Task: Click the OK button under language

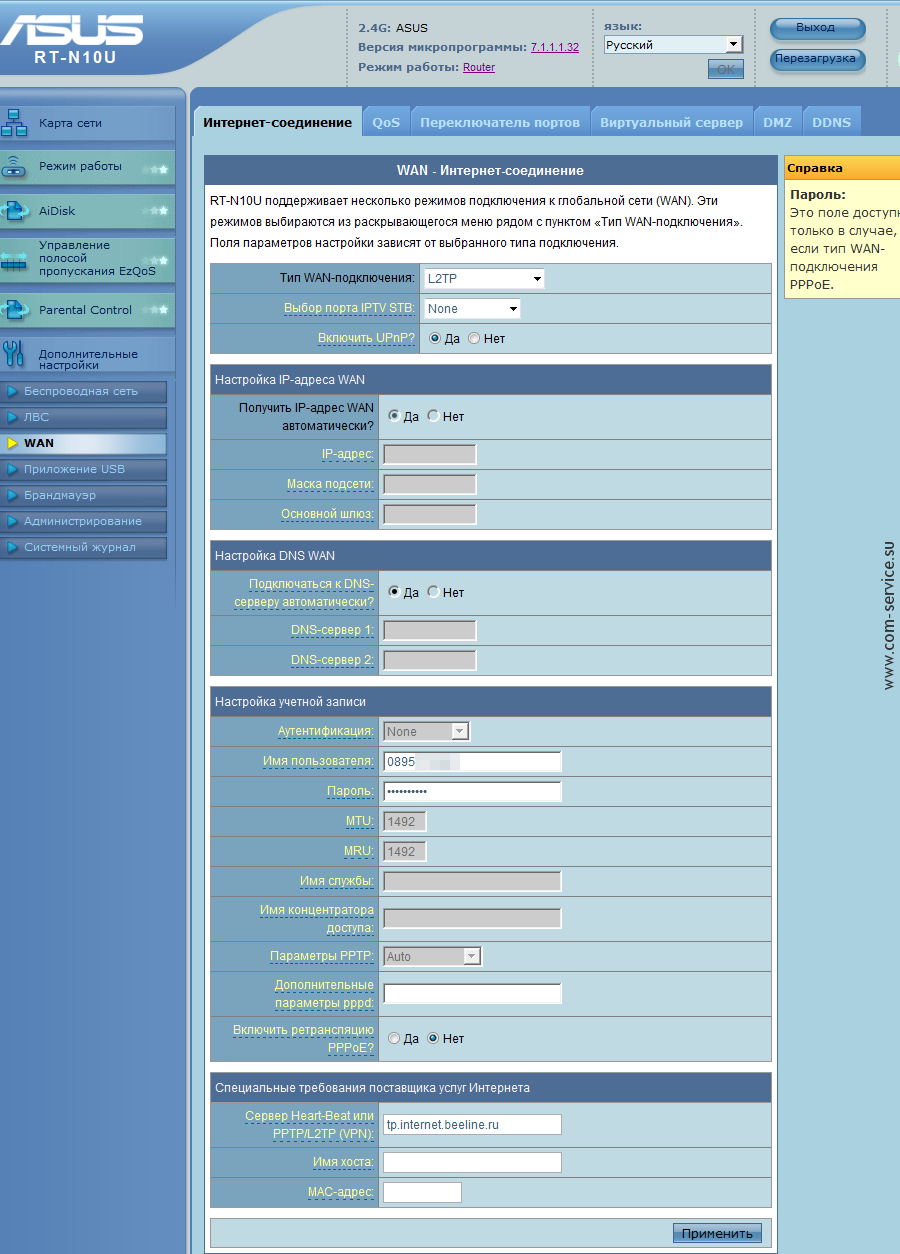Action: [725, 69]
